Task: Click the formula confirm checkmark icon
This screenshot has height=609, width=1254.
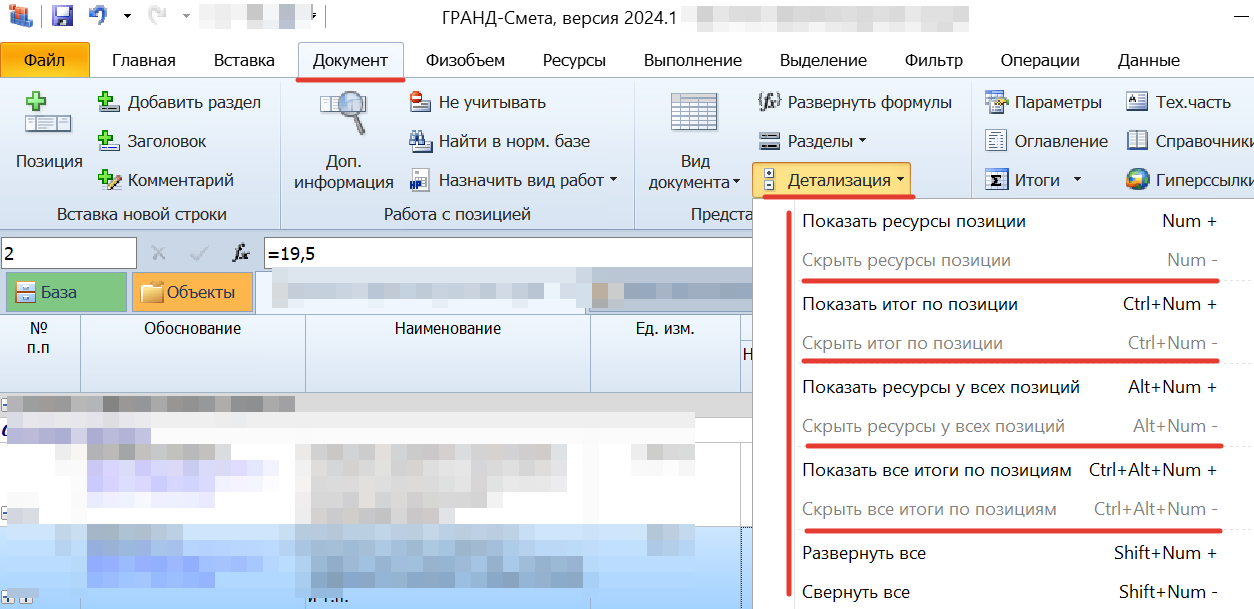Action: tap(199, 254)
